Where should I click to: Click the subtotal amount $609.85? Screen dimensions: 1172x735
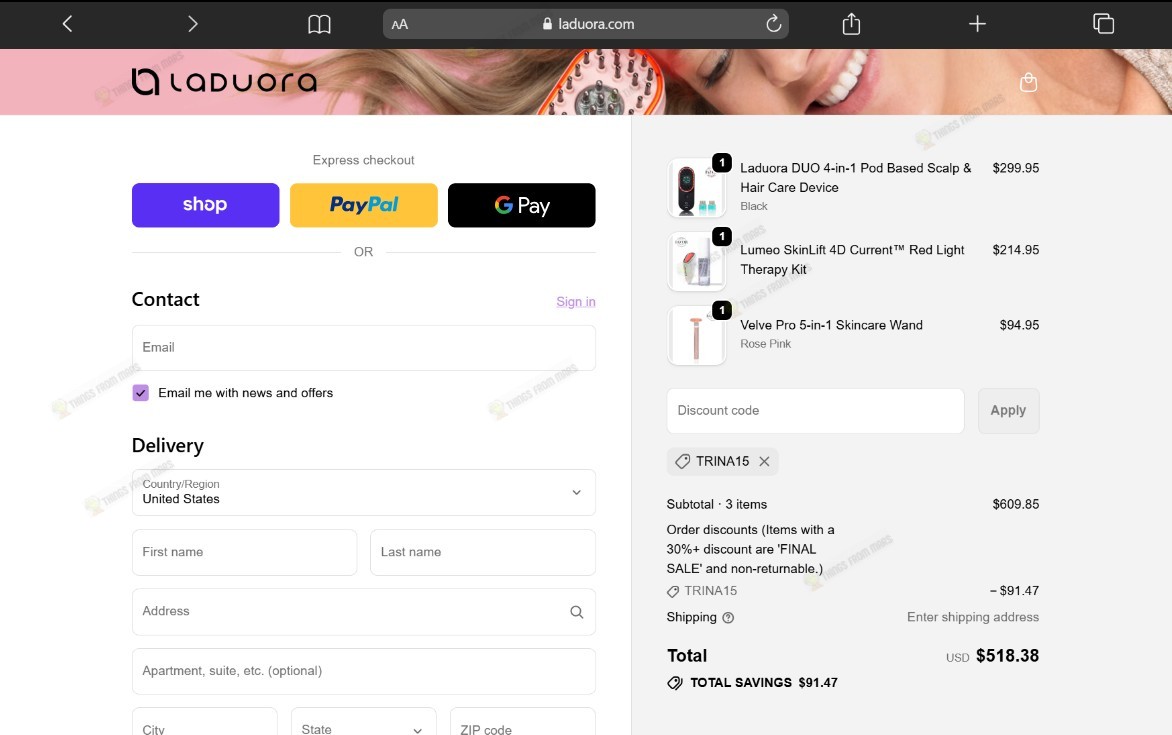pyautogui.click(x=1016, y=505)
